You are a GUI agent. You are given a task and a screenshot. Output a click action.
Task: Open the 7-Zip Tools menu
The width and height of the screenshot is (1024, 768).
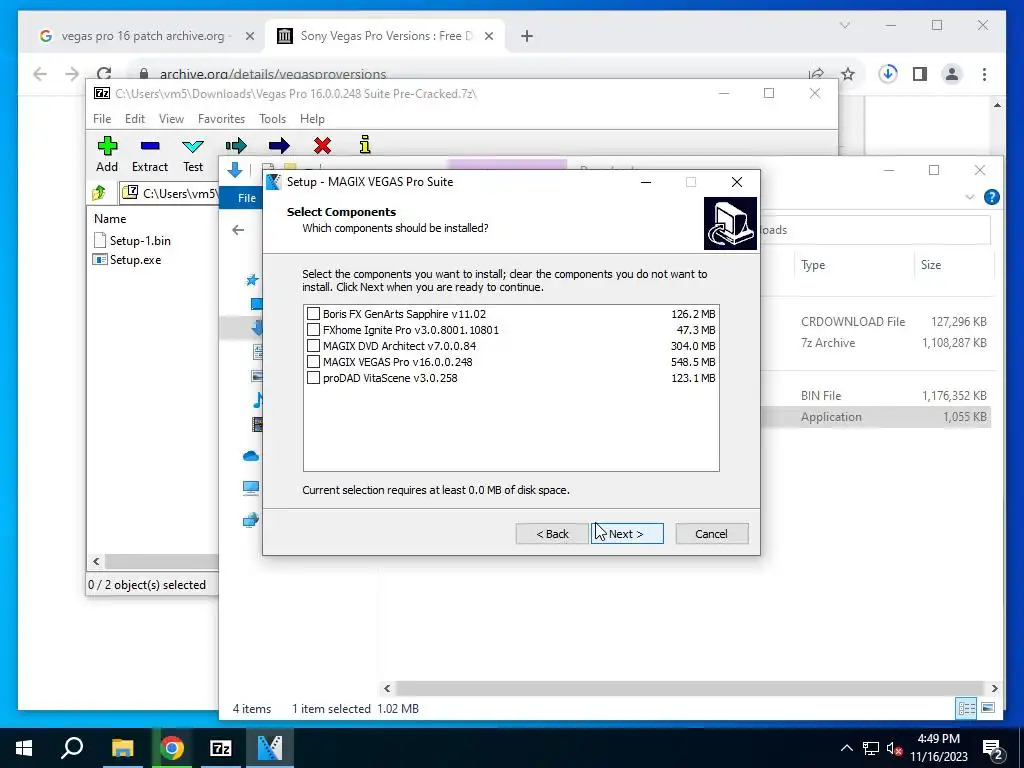point(272,119)
